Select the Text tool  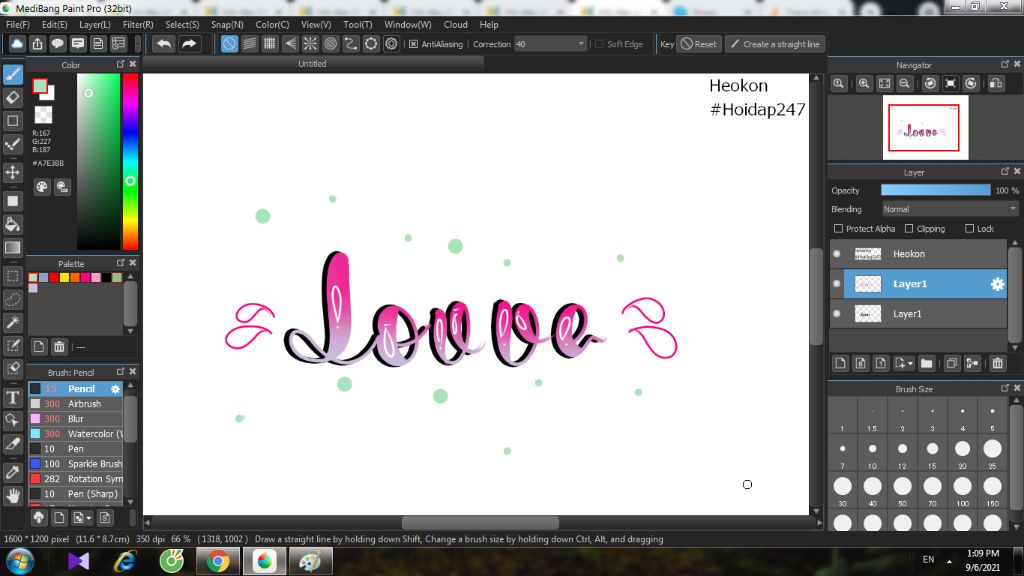[13, 398]
